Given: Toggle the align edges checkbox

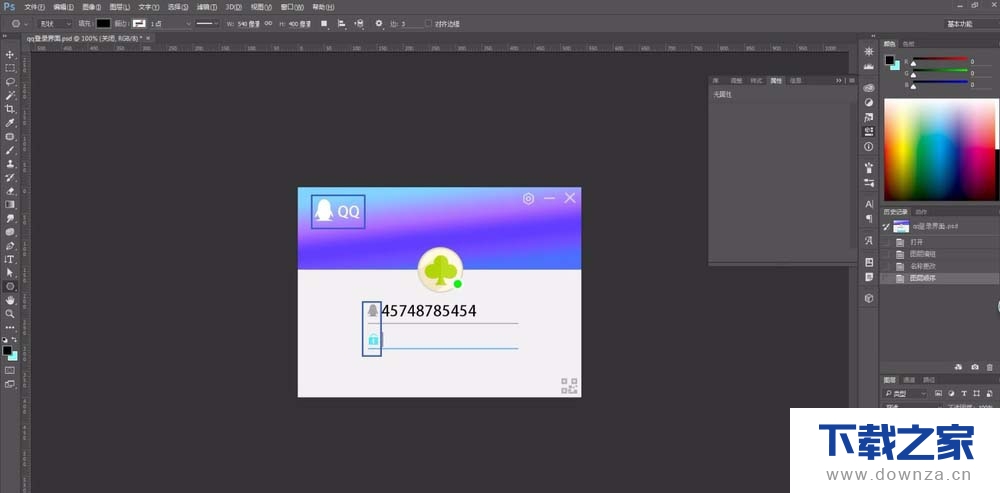Looking at the screenshot, I should click(x=428, y=24).
